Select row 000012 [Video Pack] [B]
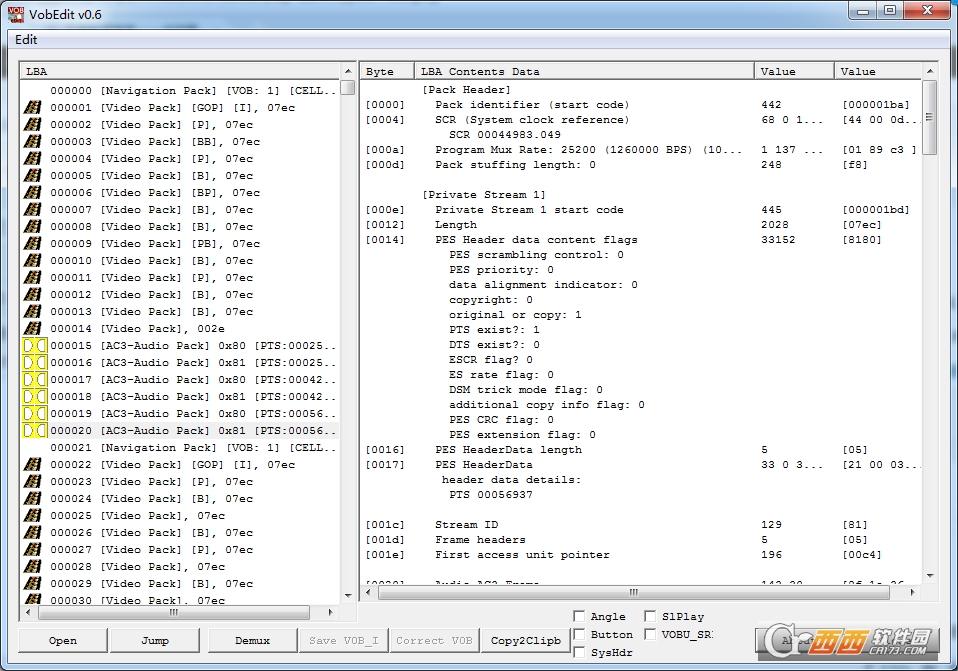 (152, 295)
